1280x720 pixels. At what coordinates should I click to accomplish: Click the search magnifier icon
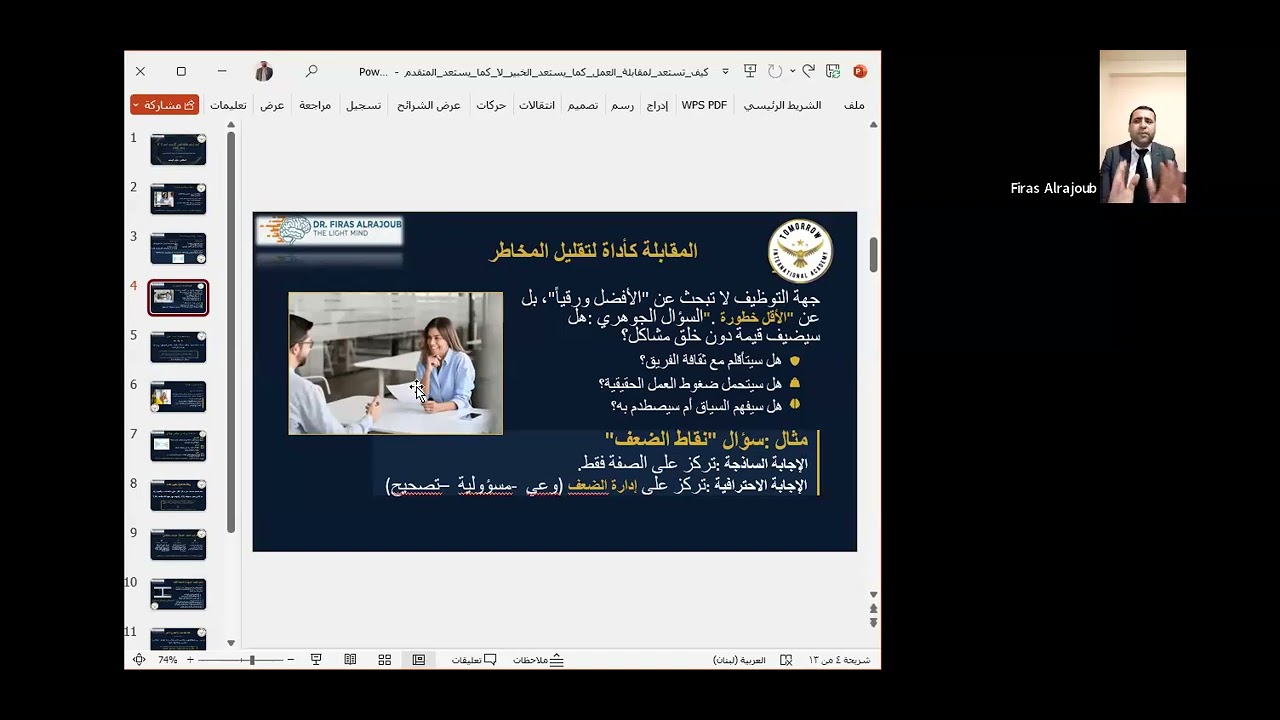coord(312,71)
